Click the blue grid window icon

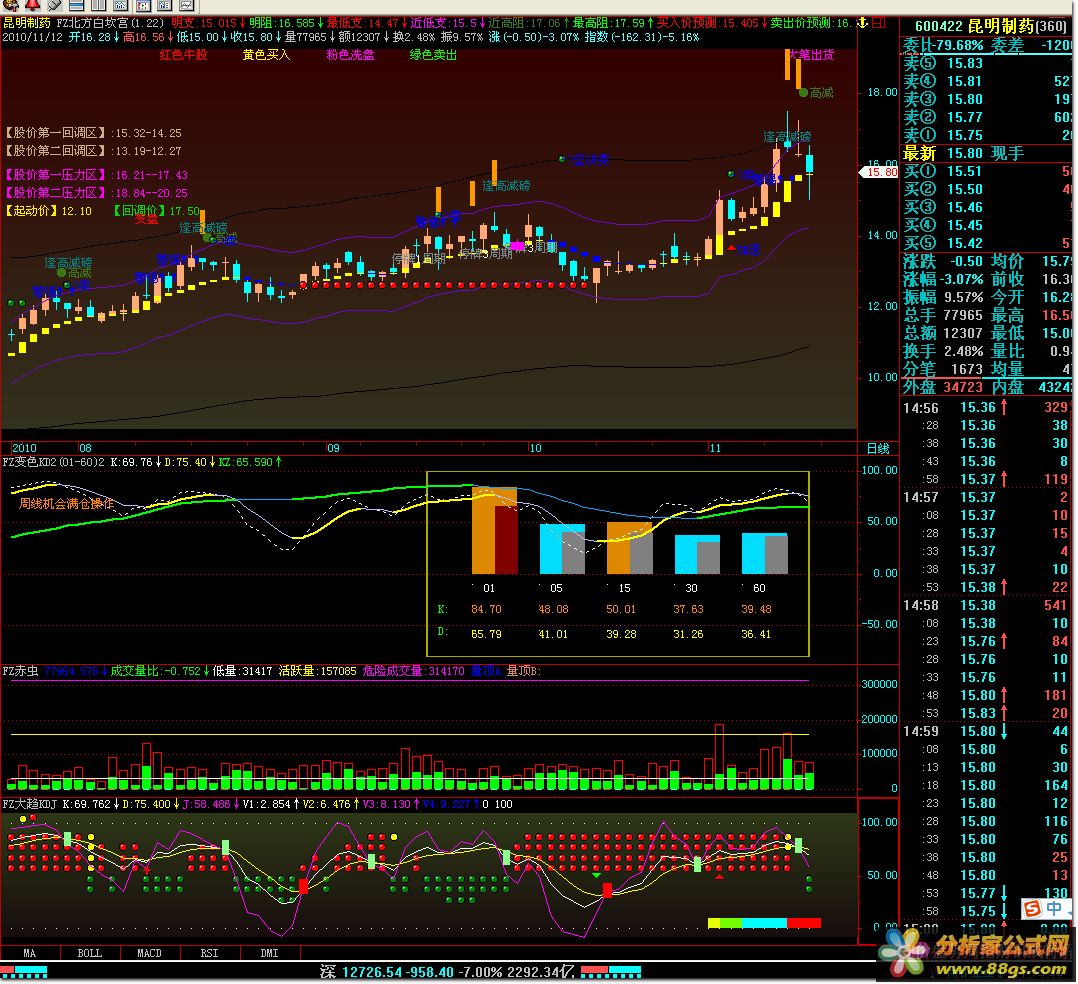click(x=164, y=5)
